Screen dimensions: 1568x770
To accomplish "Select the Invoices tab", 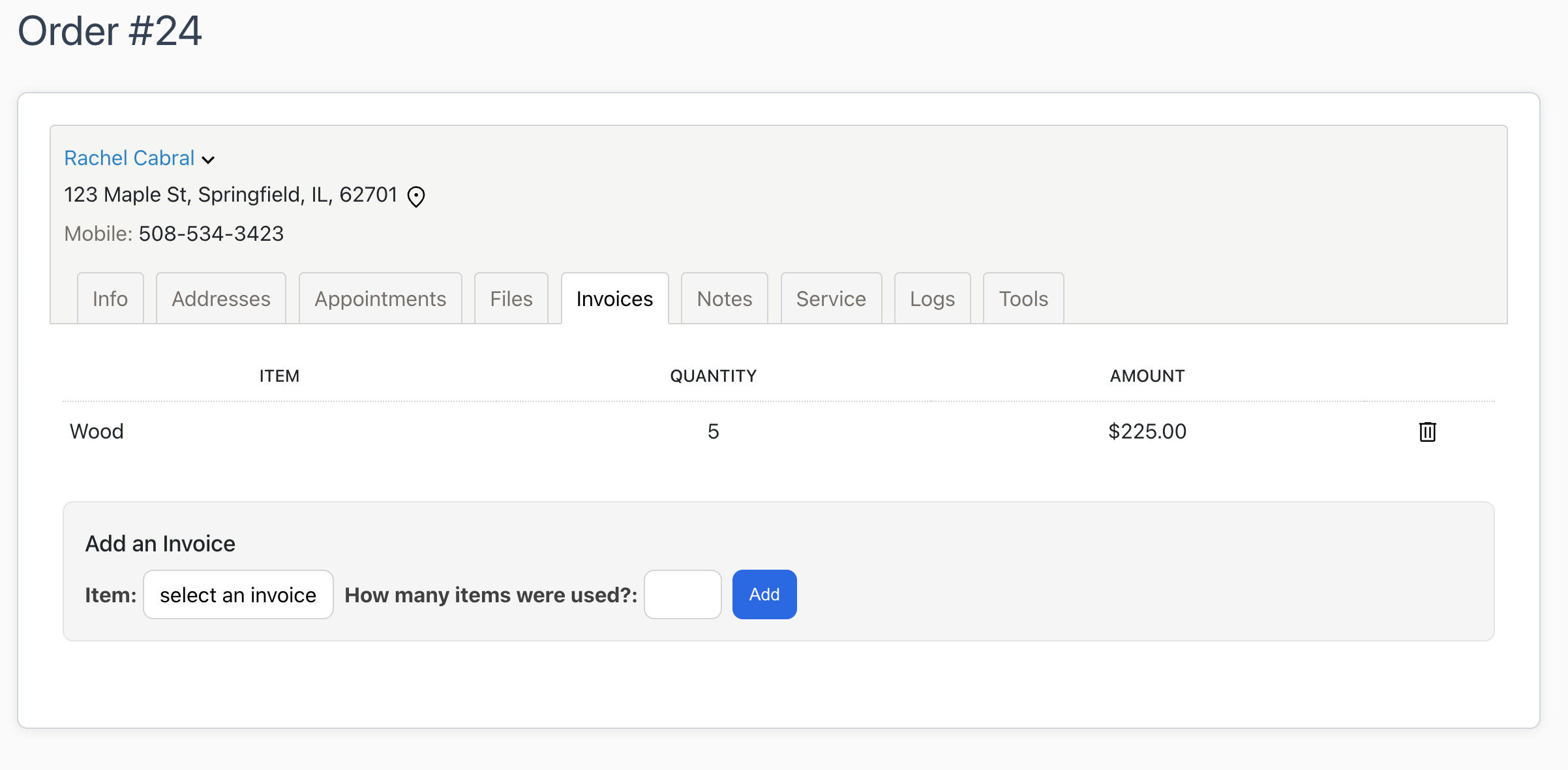I will click(x=615, y=298).
